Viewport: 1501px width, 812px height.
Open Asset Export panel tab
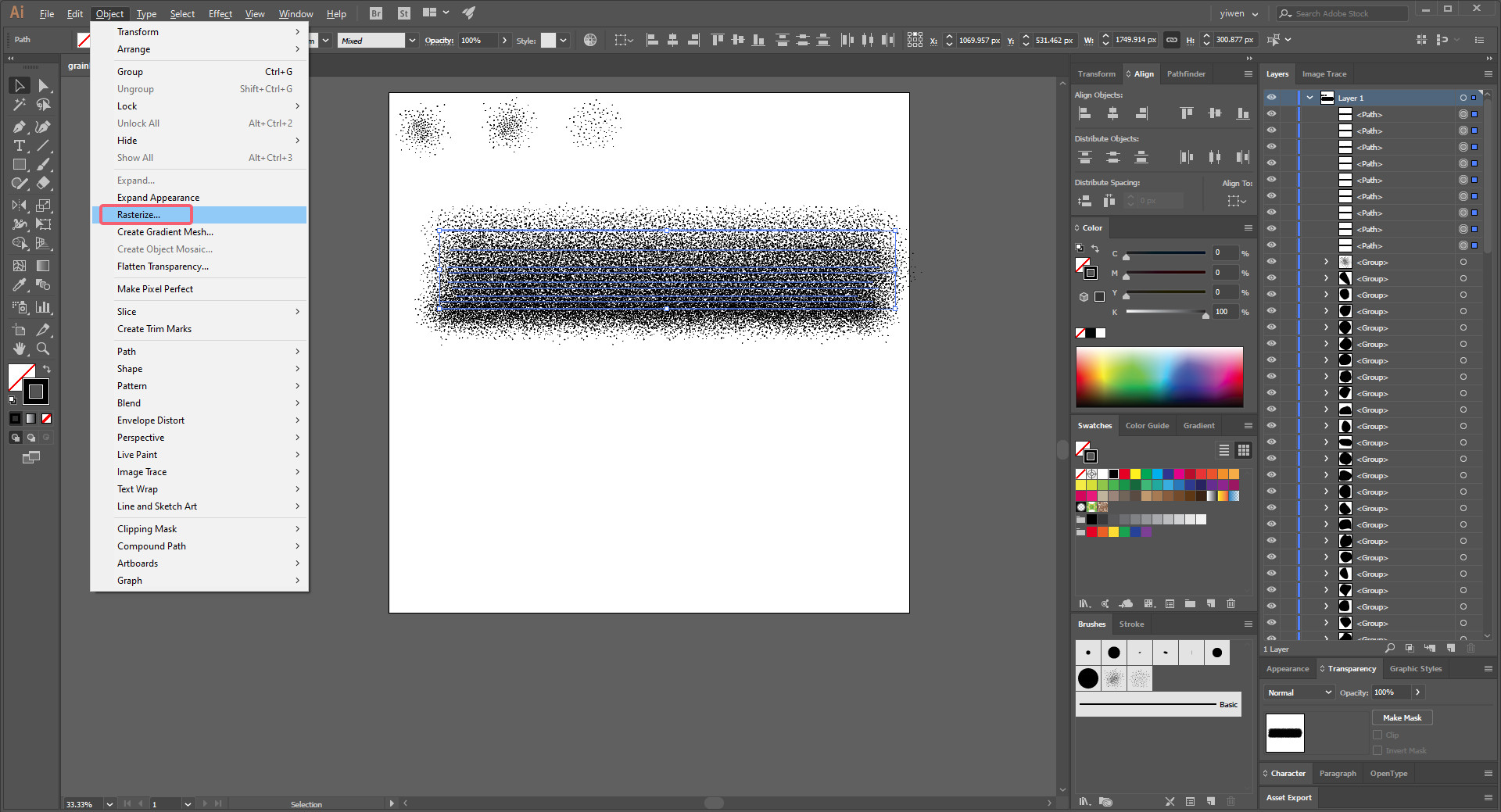click(1288, 797)
